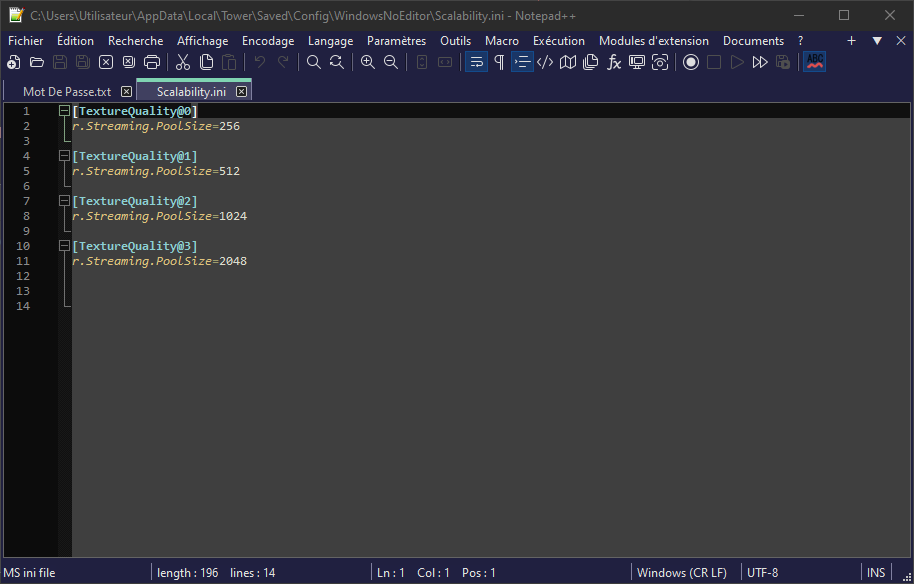The width and height of the screenshot is (914, 584).
Task: Click the Save All icon
Action: tap(83, 62)
